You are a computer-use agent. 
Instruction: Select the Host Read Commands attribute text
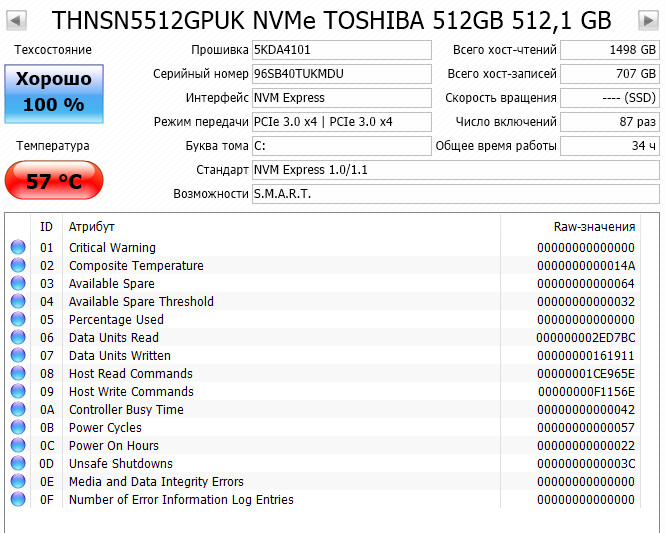[131, 374]
